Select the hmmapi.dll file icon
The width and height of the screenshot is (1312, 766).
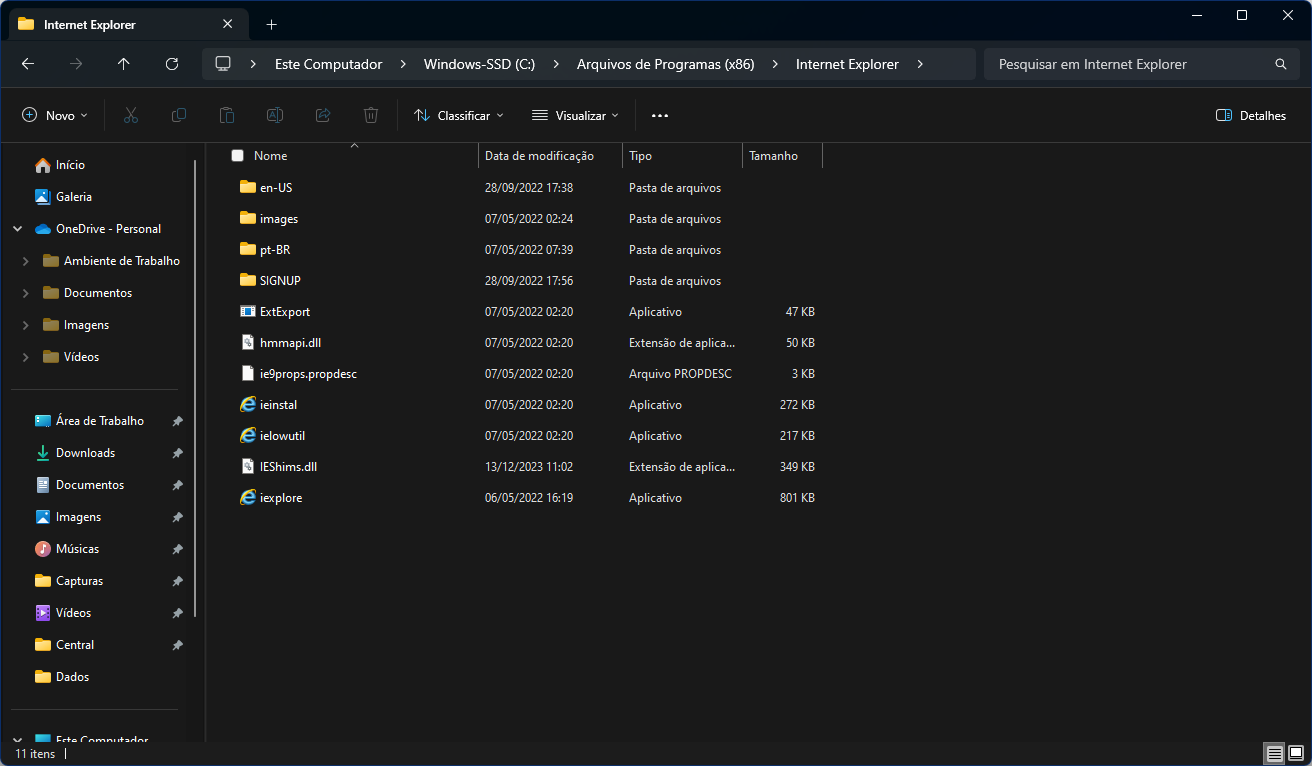(x=248, y=342)
